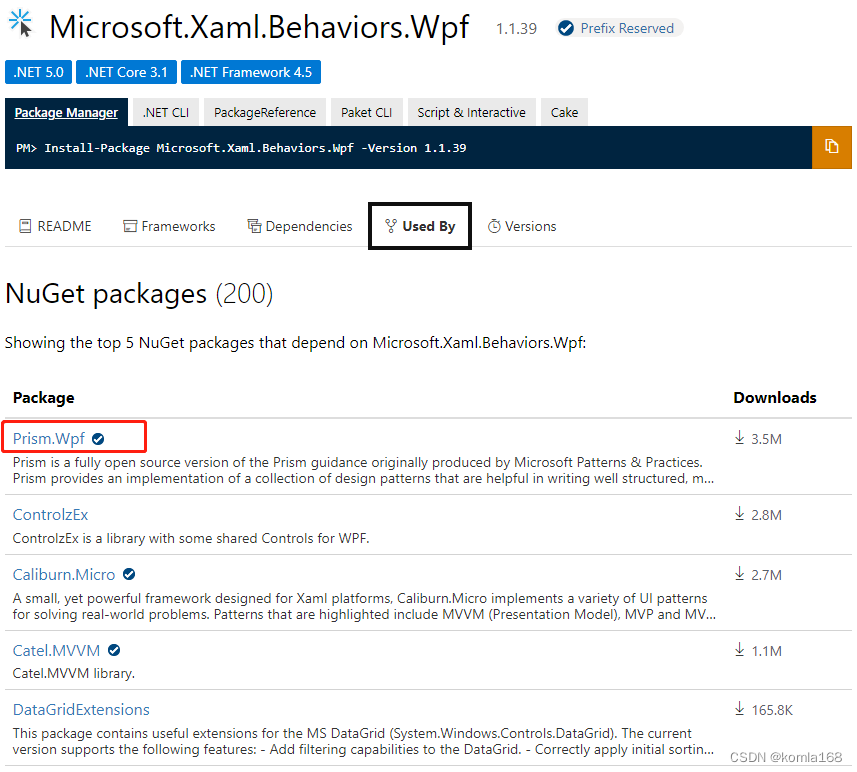Click the copy install command icon
The height and width of the screenshot is (772, 857).
[832, 147]
